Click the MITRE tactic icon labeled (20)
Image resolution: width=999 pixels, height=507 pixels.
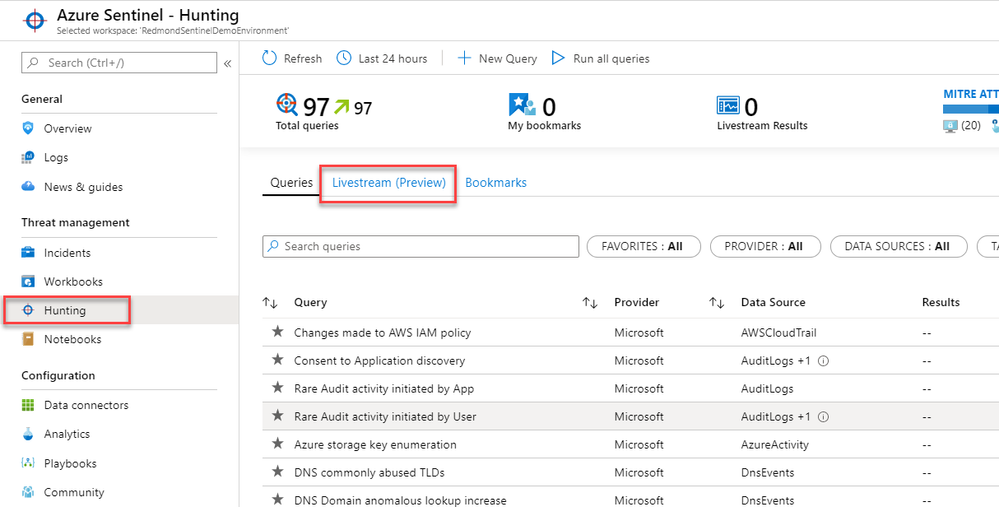click(x=950, y=125)
